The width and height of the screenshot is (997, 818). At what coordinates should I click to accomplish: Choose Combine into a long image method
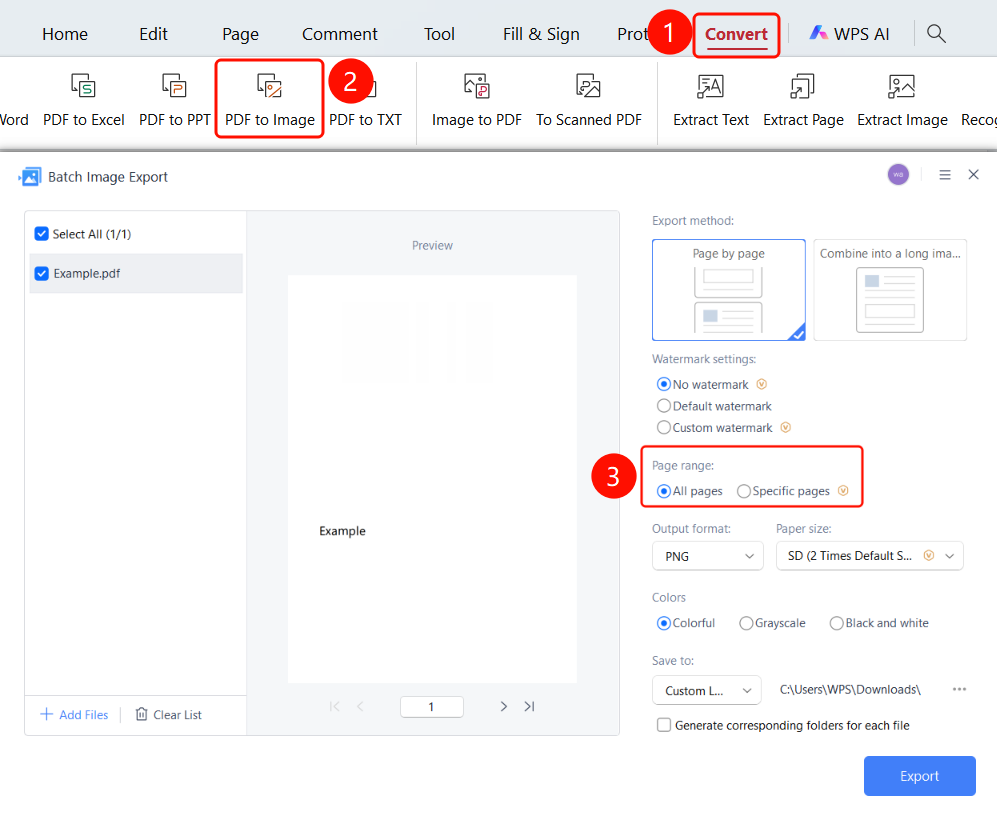point(890,290)
